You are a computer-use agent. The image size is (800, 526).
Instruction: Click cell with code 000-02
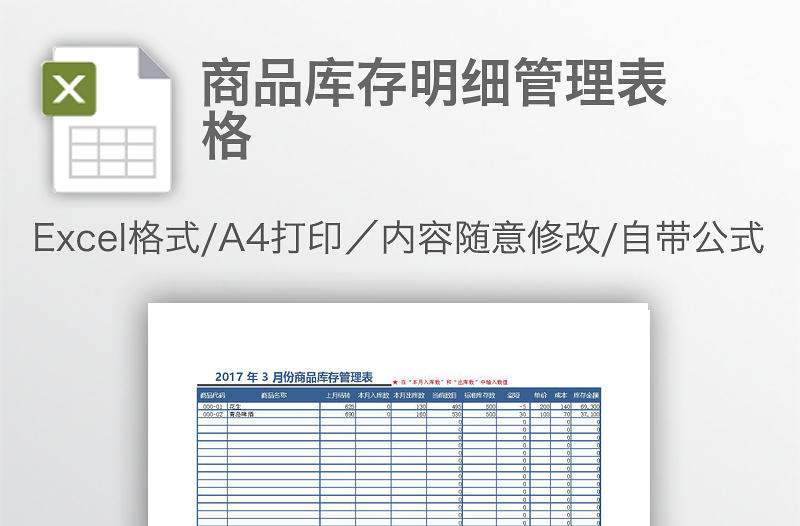213,414
